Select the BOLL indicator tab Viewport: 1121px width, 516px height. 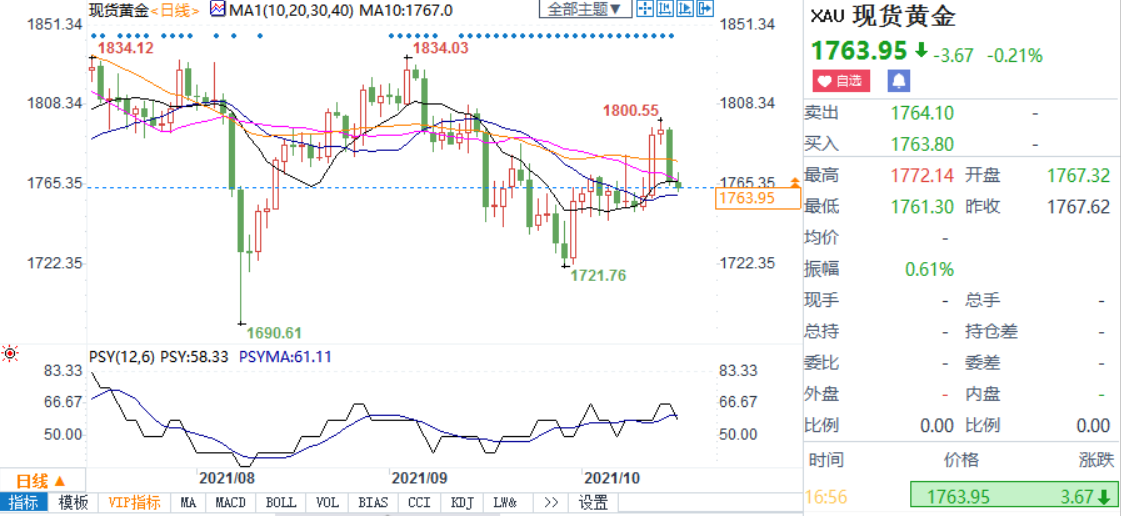point(279,502)
